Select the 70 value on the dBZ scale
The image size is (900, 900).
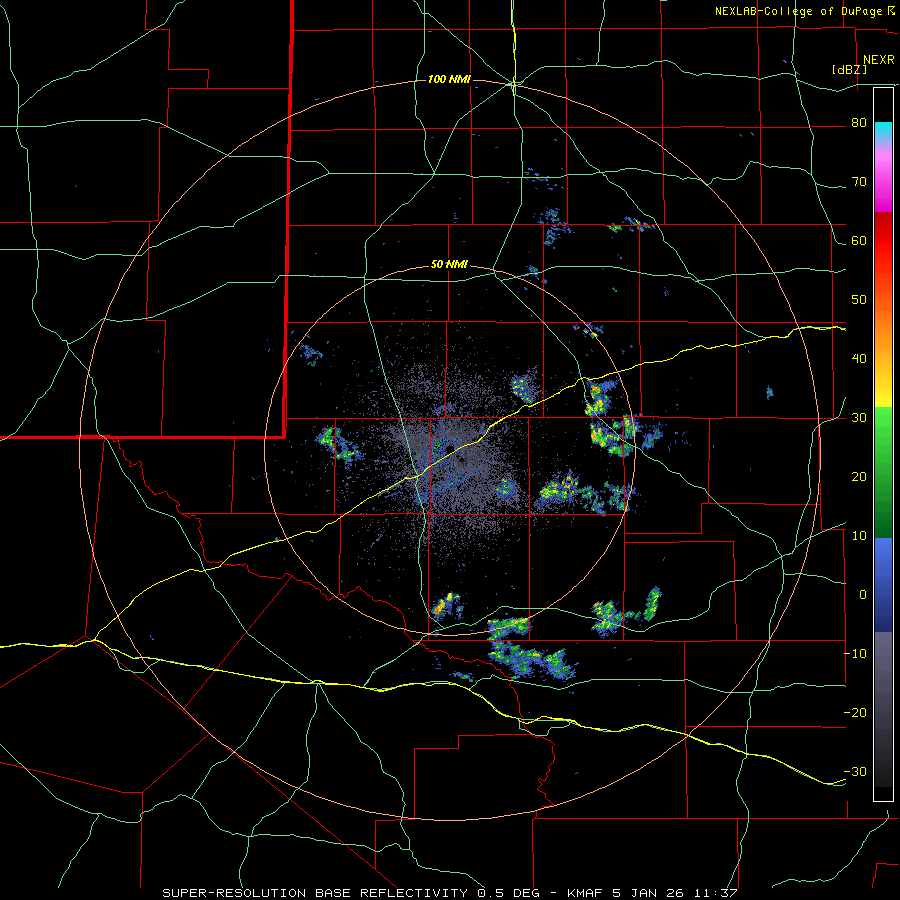[x=859, y=182]
